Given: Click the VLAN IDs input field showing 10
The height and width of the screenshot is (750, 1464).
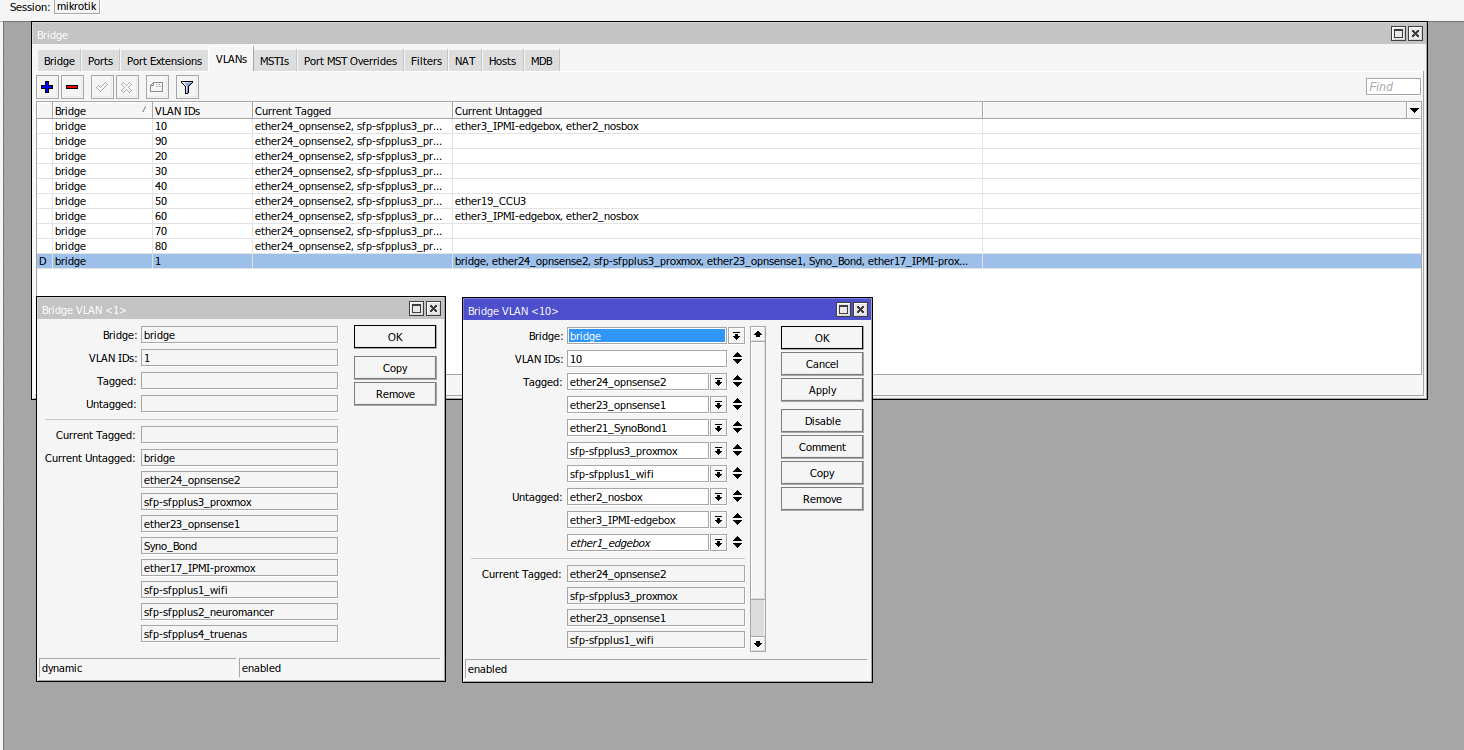Looking at the screenshot, I should point(647,359).
